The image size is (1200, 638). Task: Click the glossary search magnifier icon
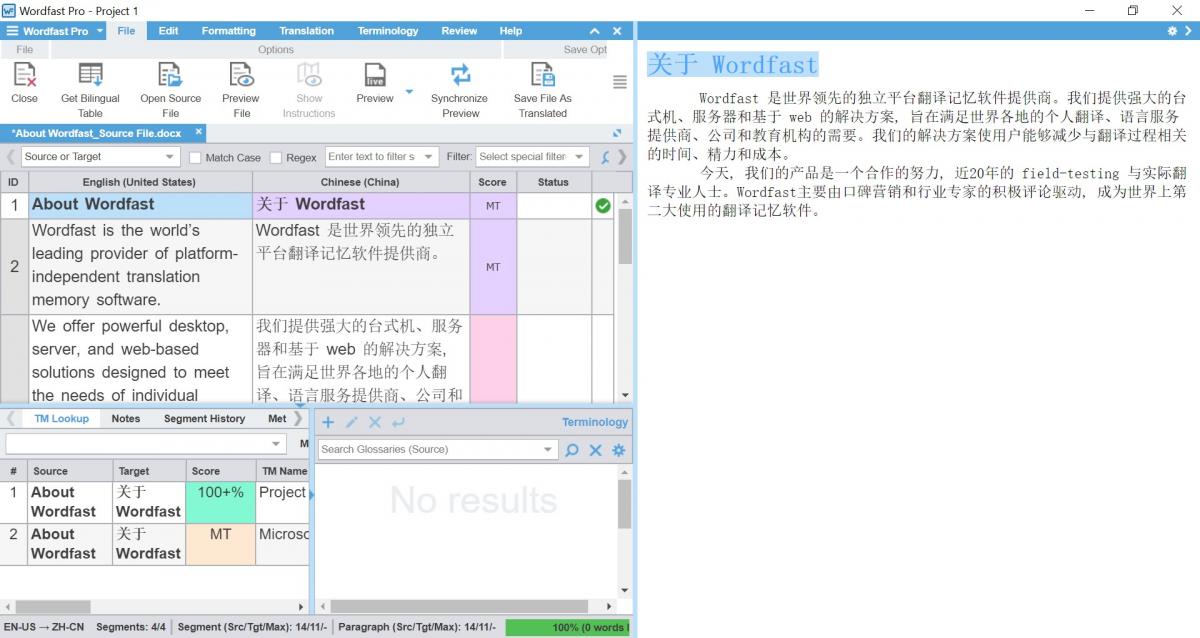point(572,450)
